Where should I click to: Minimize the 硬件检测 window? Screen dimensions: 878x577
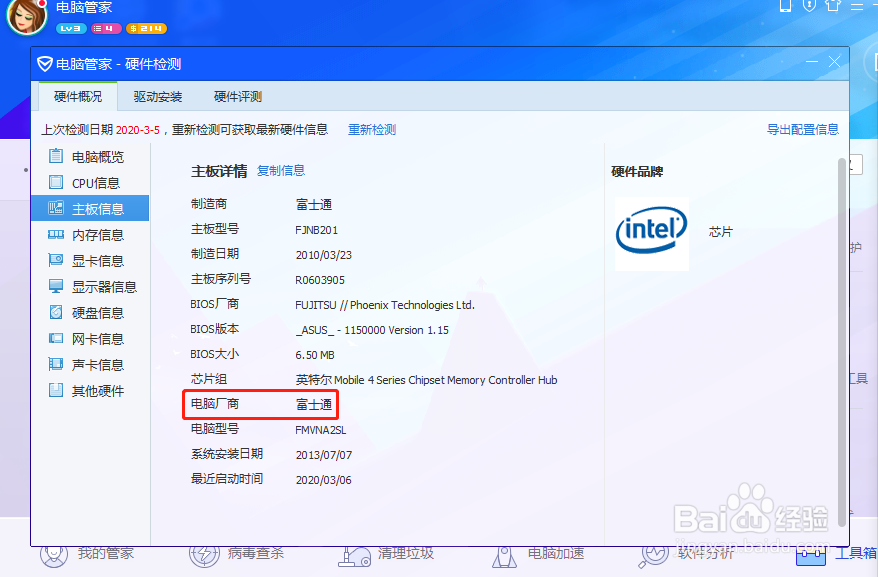(x=812, y=61)
